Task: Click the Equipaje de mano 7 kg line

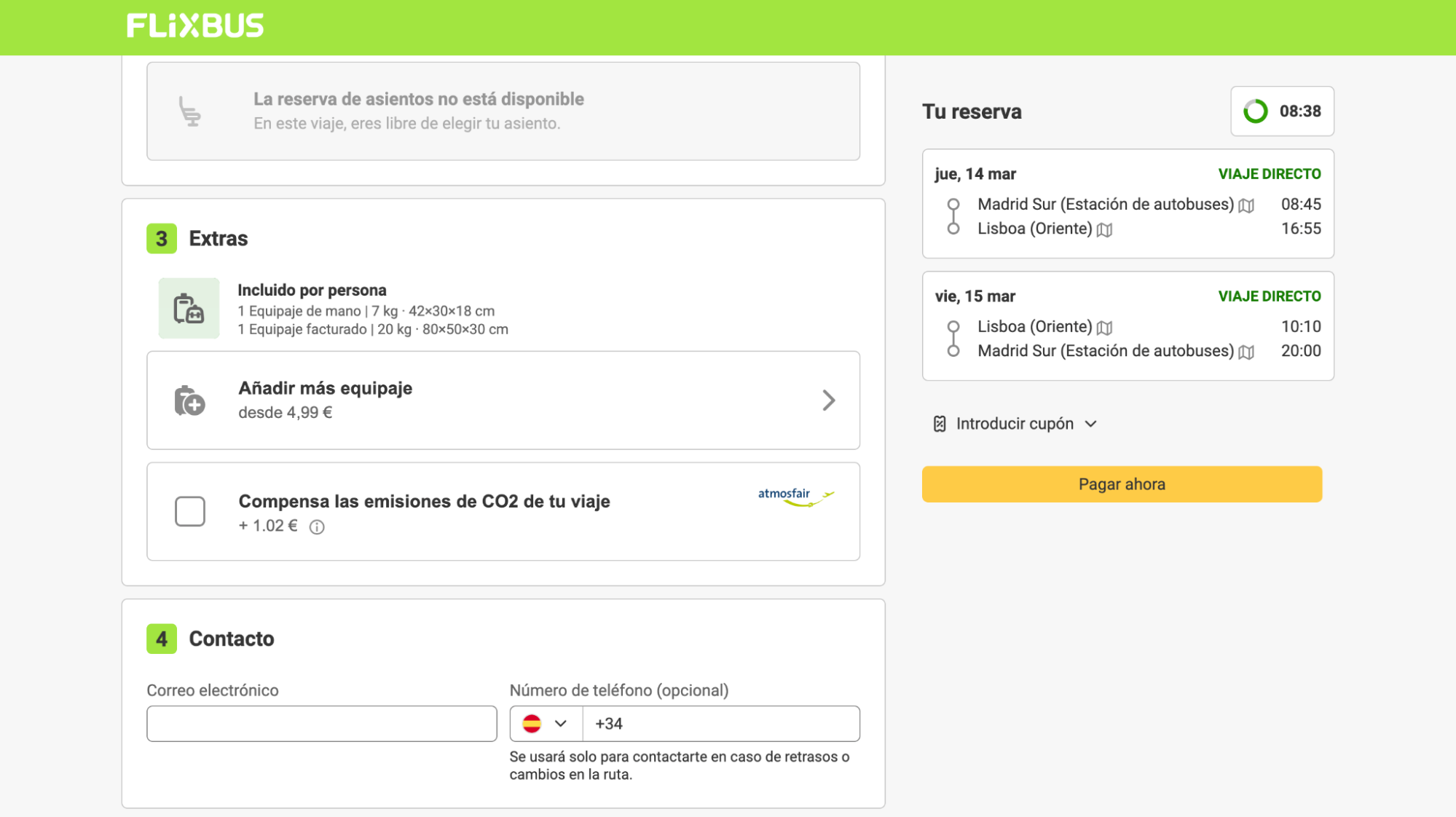Action: point(366,311)
